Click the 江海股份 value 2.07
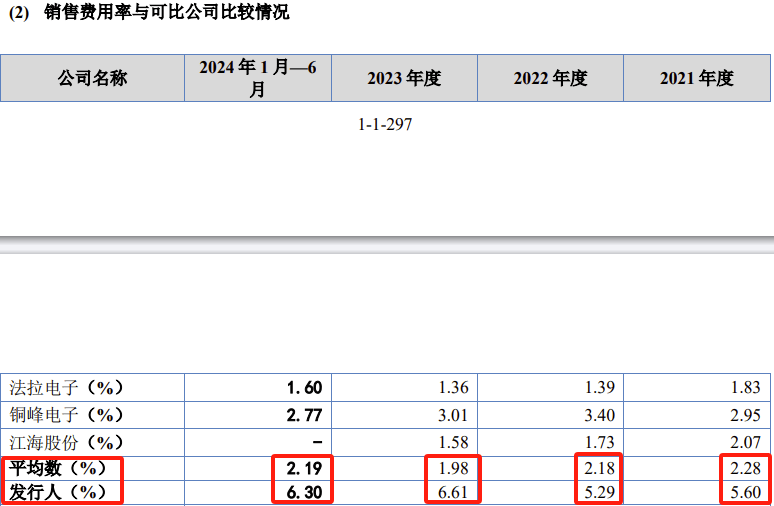Screen dimensions: 774x506 point(744,441)
